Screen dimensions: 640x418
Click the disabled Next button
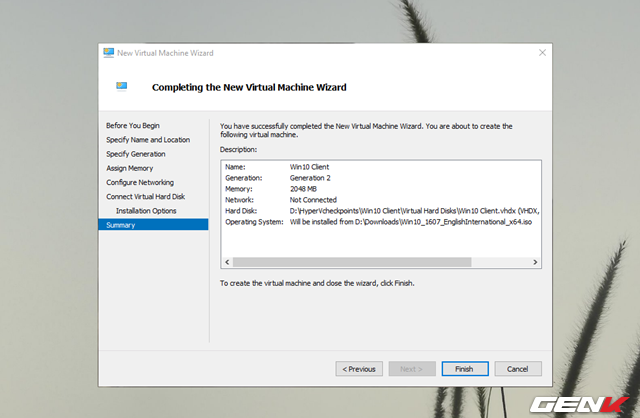coord(412,369)
